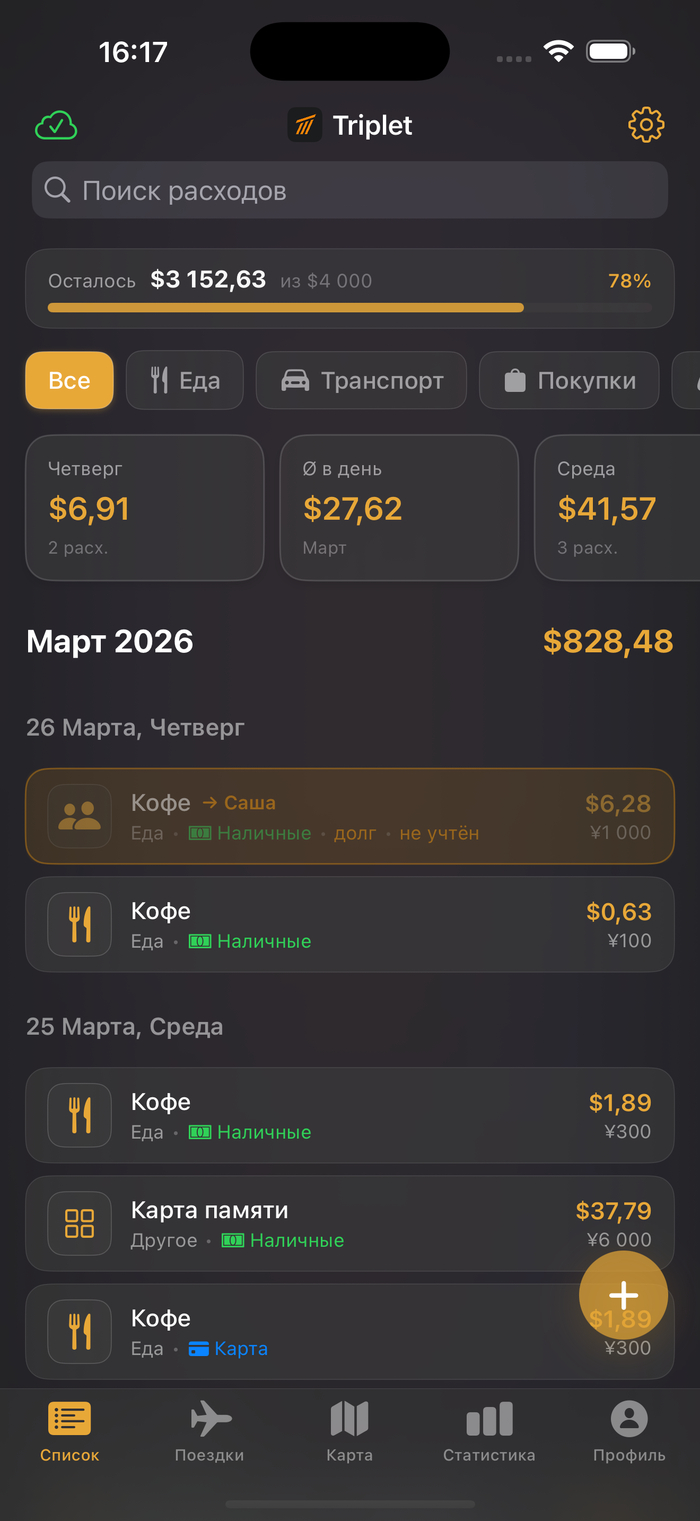Open the Кофе $0,63 cash expense

coord(349,924)
